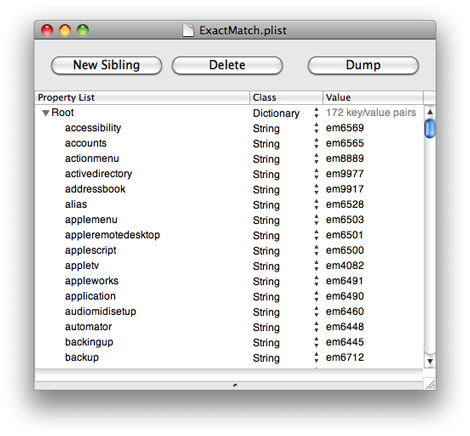Select the applemenu key
Screen dimensions: 470x436
91,220
